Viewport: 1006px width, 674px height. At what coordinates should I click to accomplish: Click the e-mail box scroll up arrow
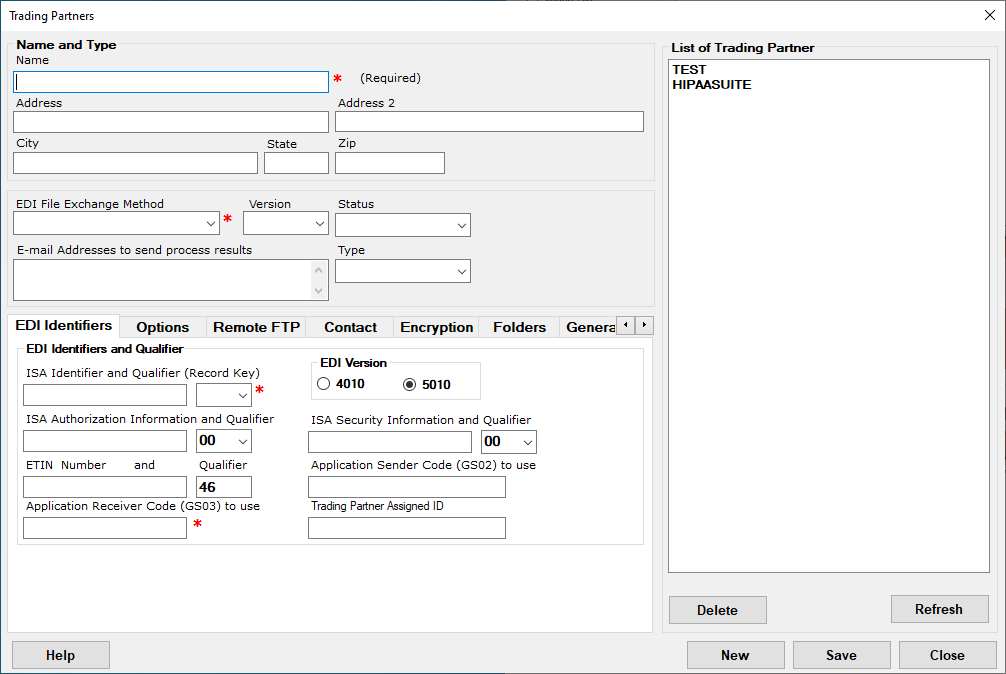click(x=319, y=269)
